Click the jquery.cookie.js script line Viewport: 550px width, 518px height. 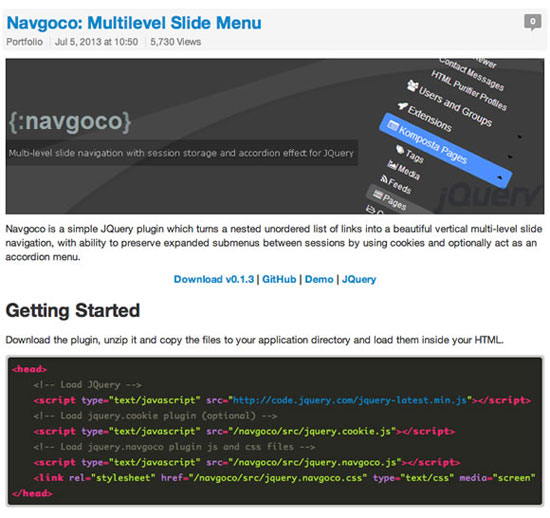pos(244,431)
